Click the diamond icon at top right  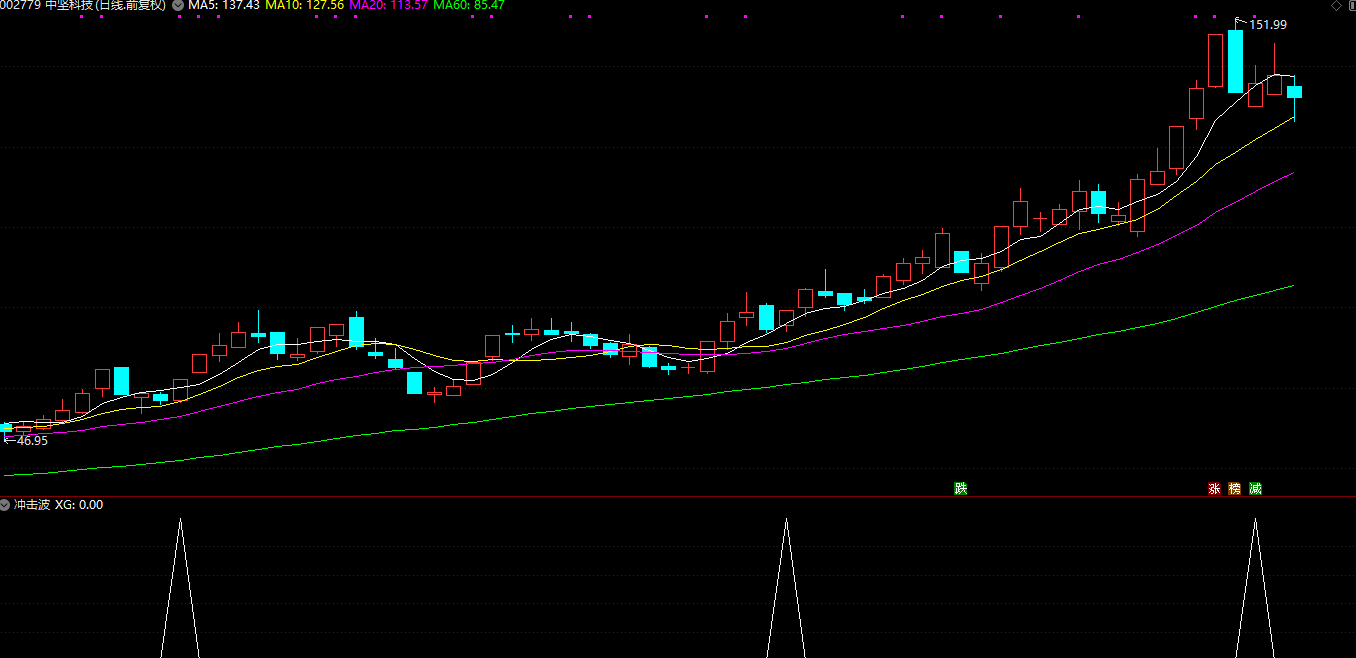point(1334,6)
